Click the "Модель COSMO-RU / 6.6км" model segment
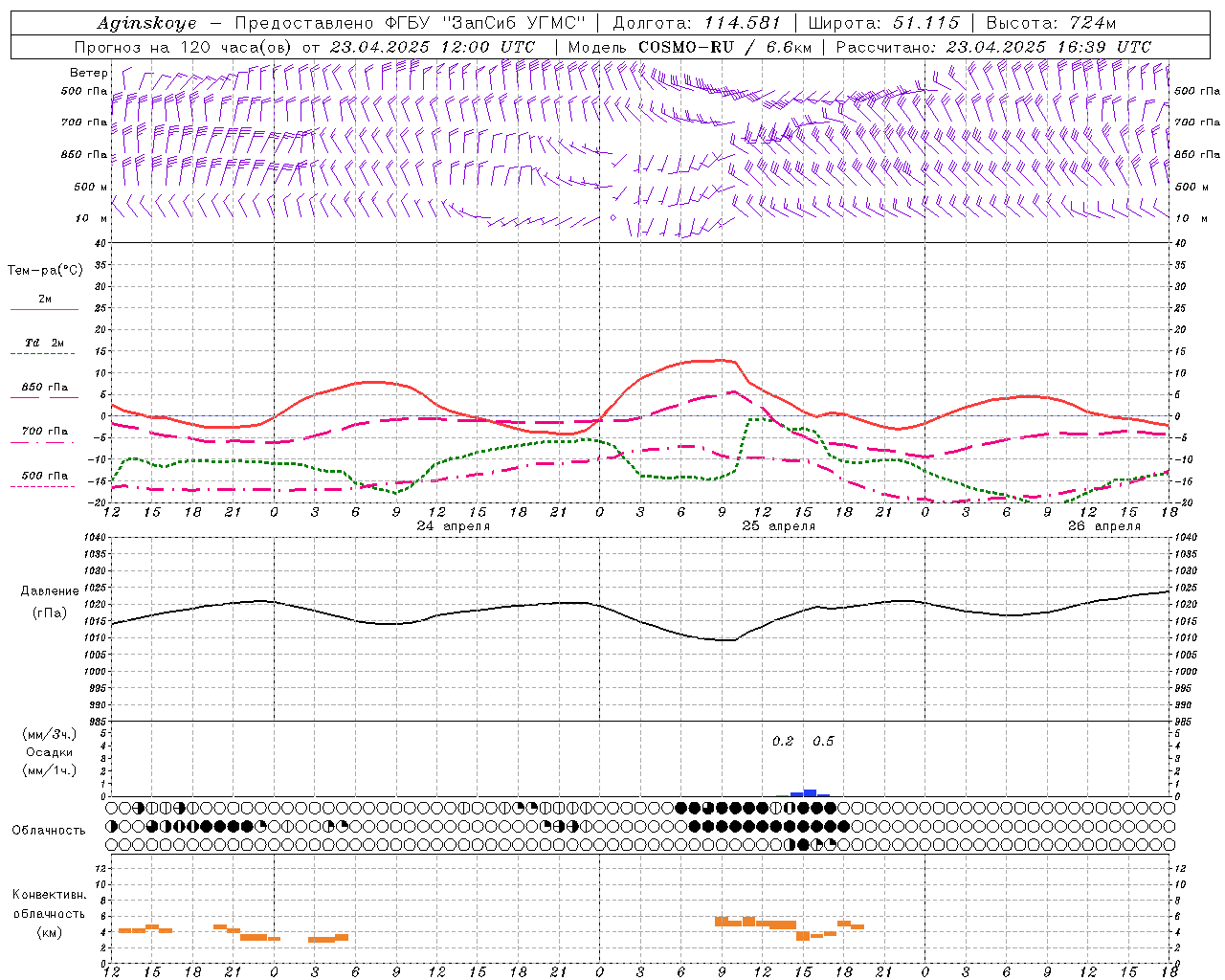Viewport: 1225px width, 980px height. [x=690, y=47]
